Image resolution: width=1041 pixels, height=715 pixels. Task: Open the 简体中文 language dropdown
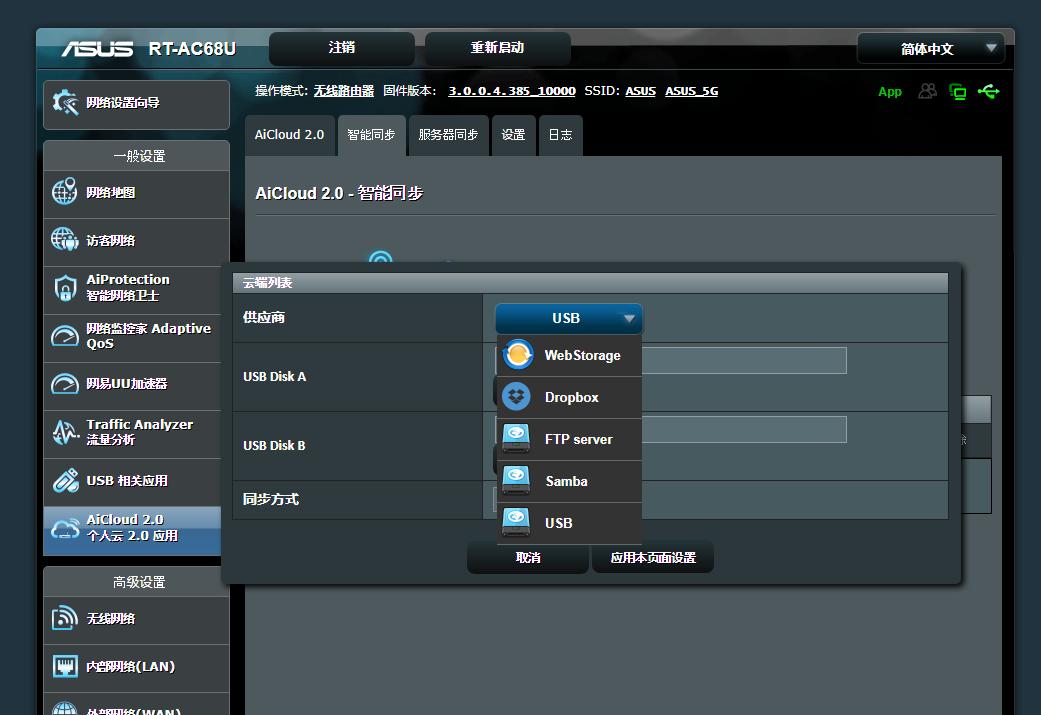coord(931,48)
